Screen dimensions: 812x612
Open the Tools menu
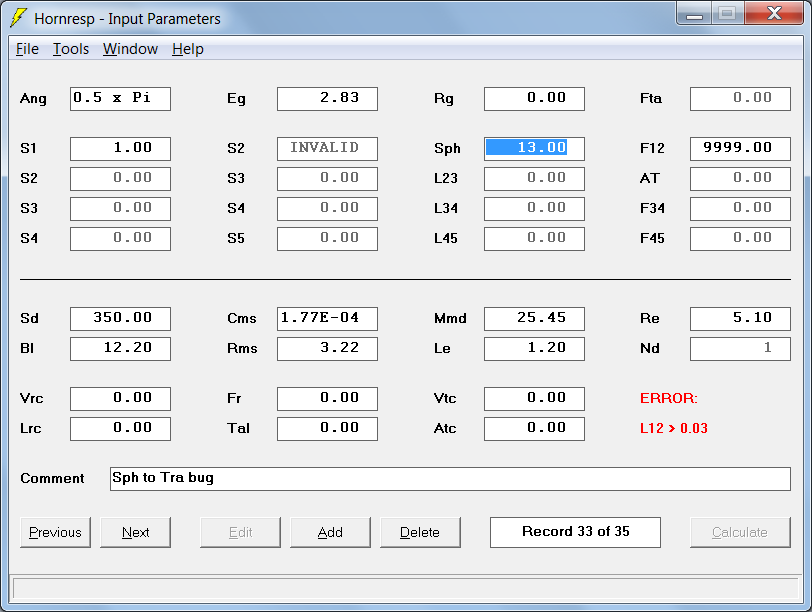pyautogui.click(x=71, y=49)
